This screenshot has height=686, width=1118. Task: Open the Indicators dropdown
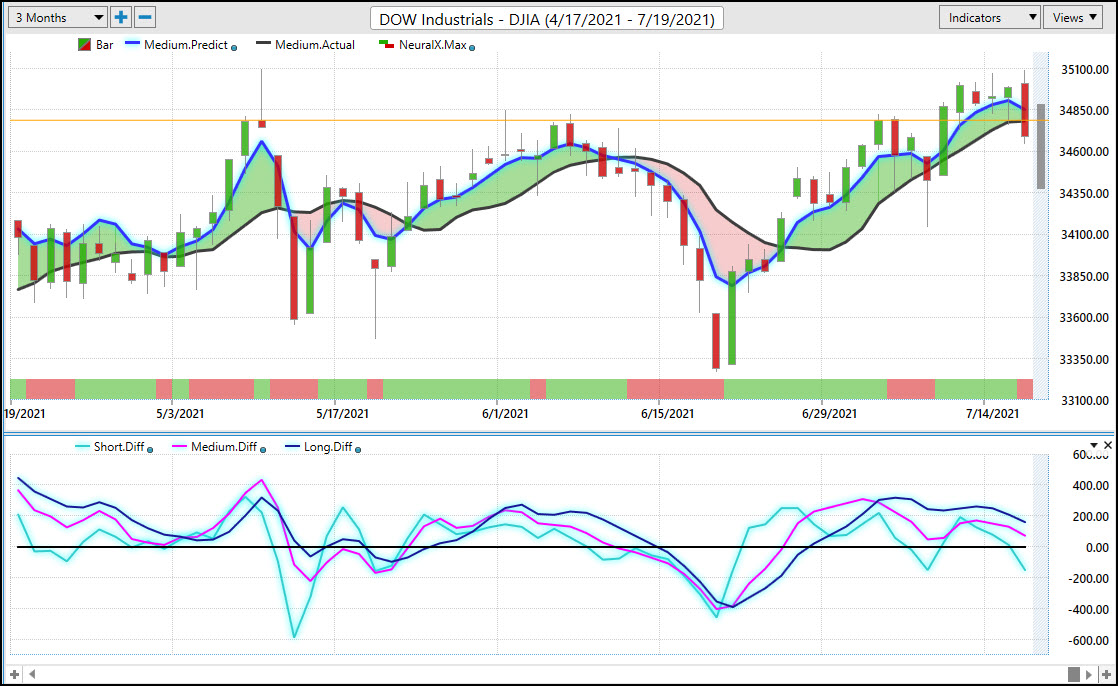tap(990, 18)
